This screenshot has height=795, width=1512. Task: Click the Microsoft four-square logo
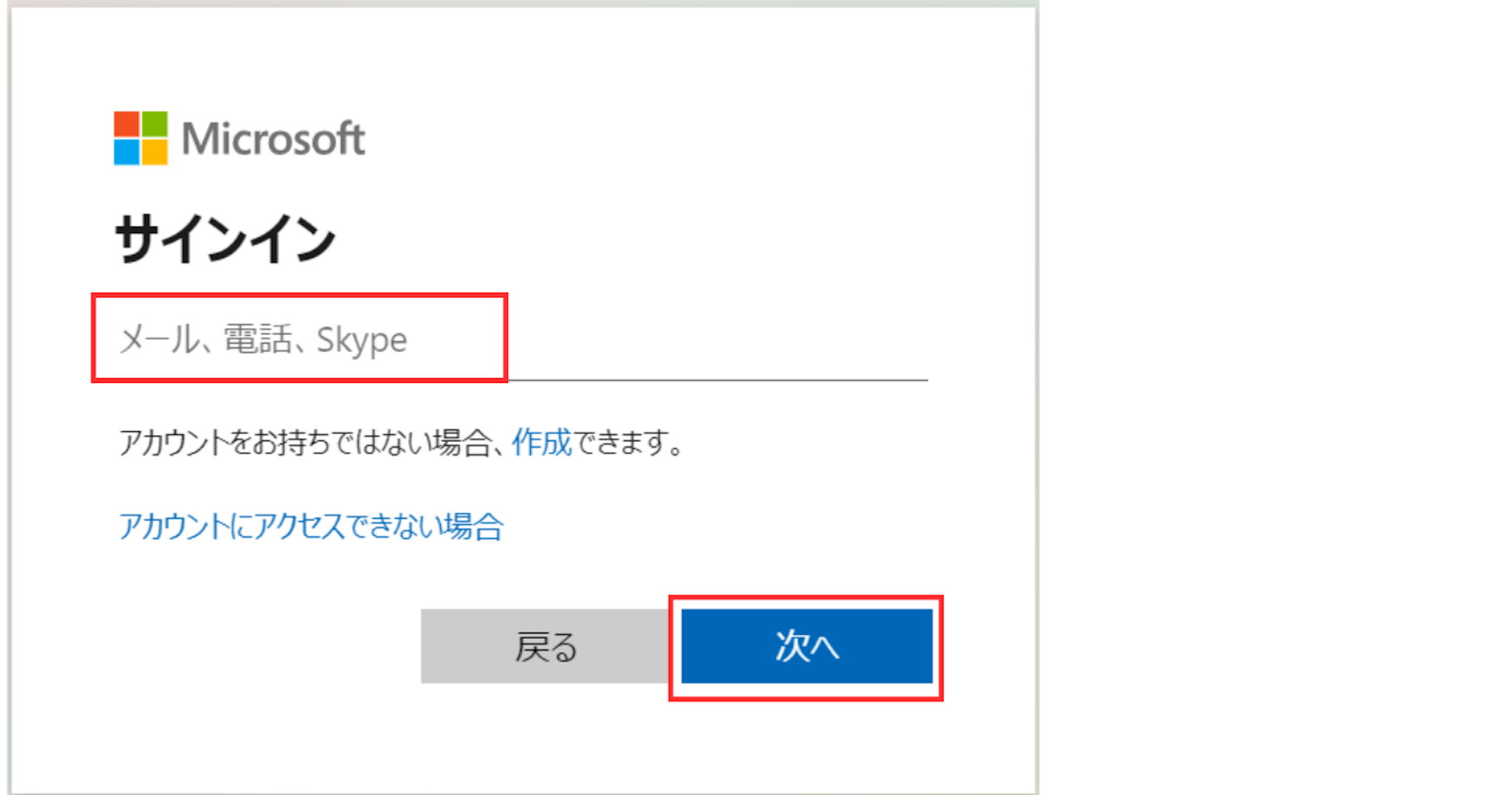coord(140,138)
